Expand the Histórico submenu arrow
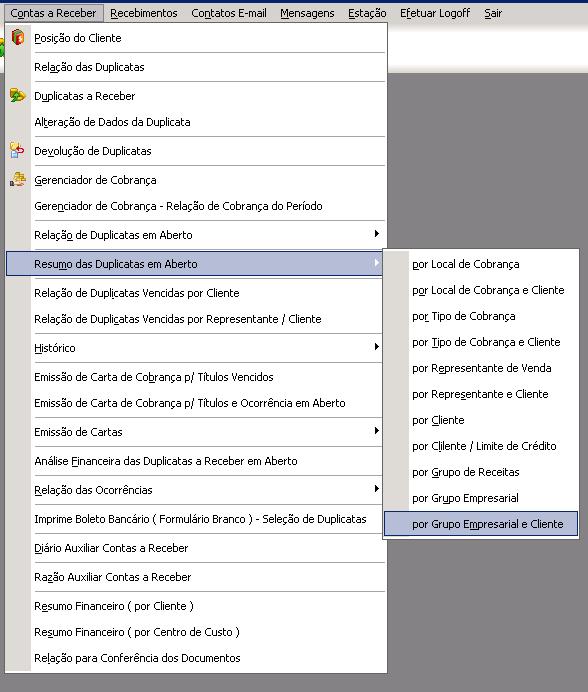 (377, 347)
